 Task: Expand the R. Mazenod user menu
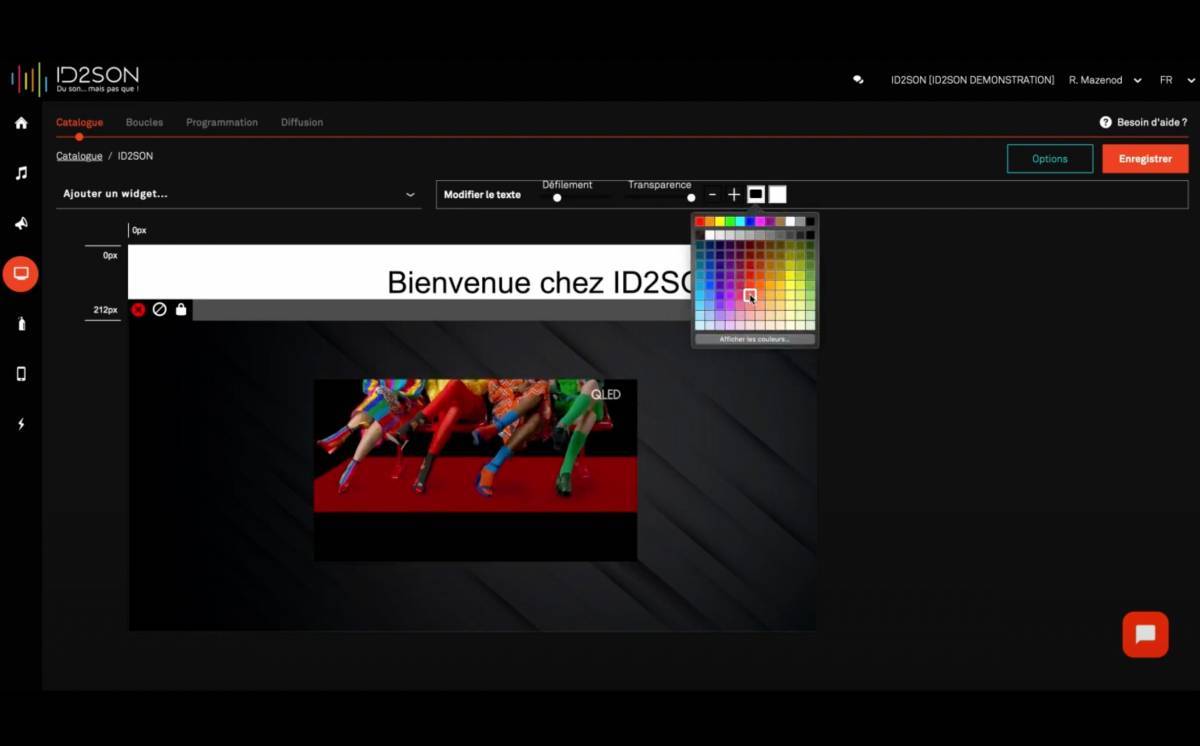pos(1105,80)
